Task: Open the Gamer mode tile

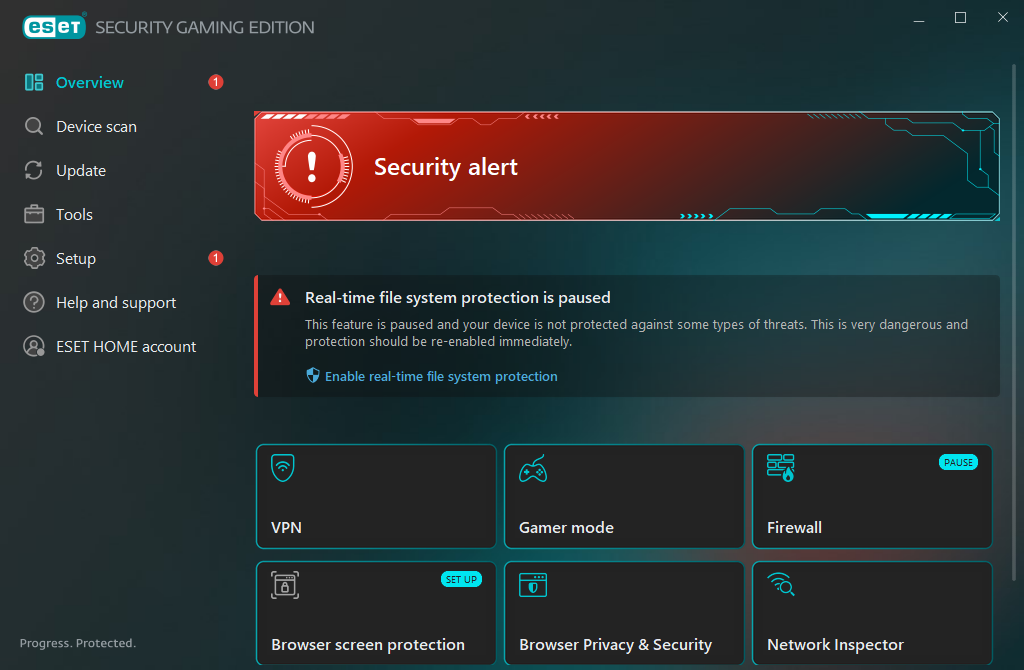Action: coord(624,496)
